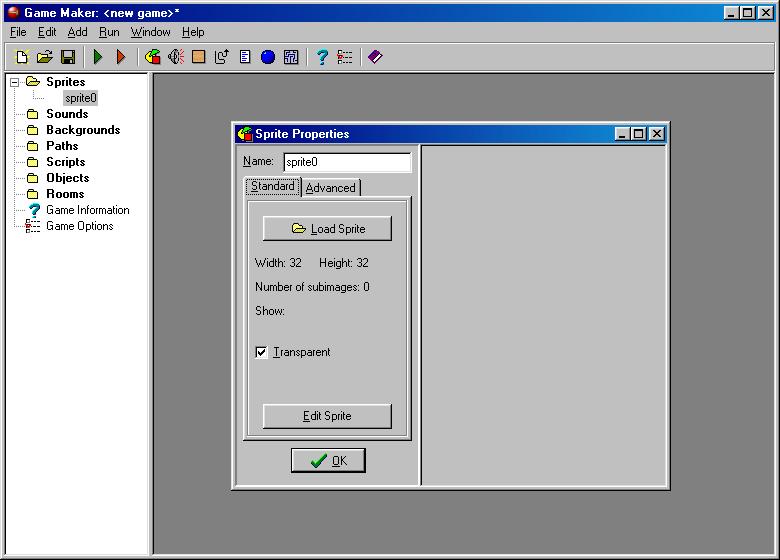The width and height of the screenshot is (780, 560).
Task: Click the Save game floppy disk icon
Action: pyautogui.click(x=68, y=57)
